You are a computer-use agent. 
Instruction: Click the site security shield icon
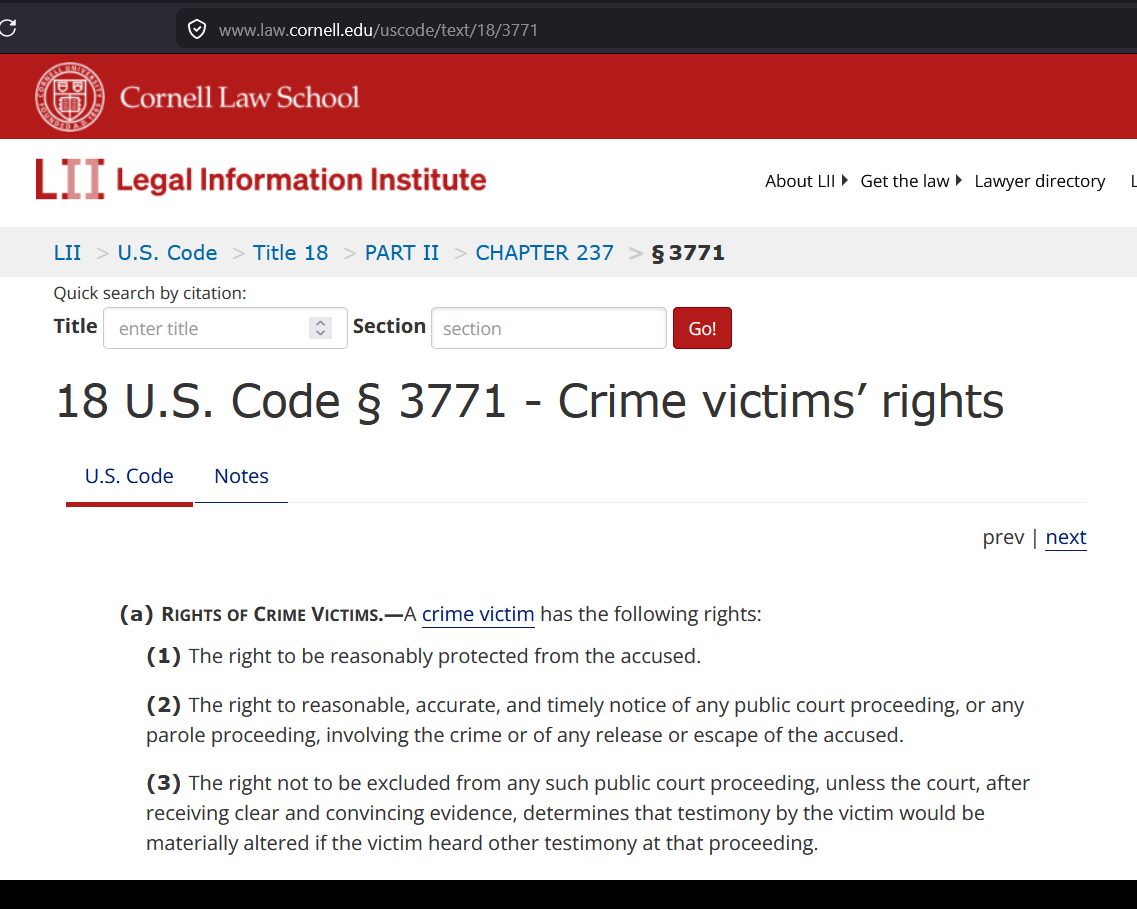click(x=197, y=28)
